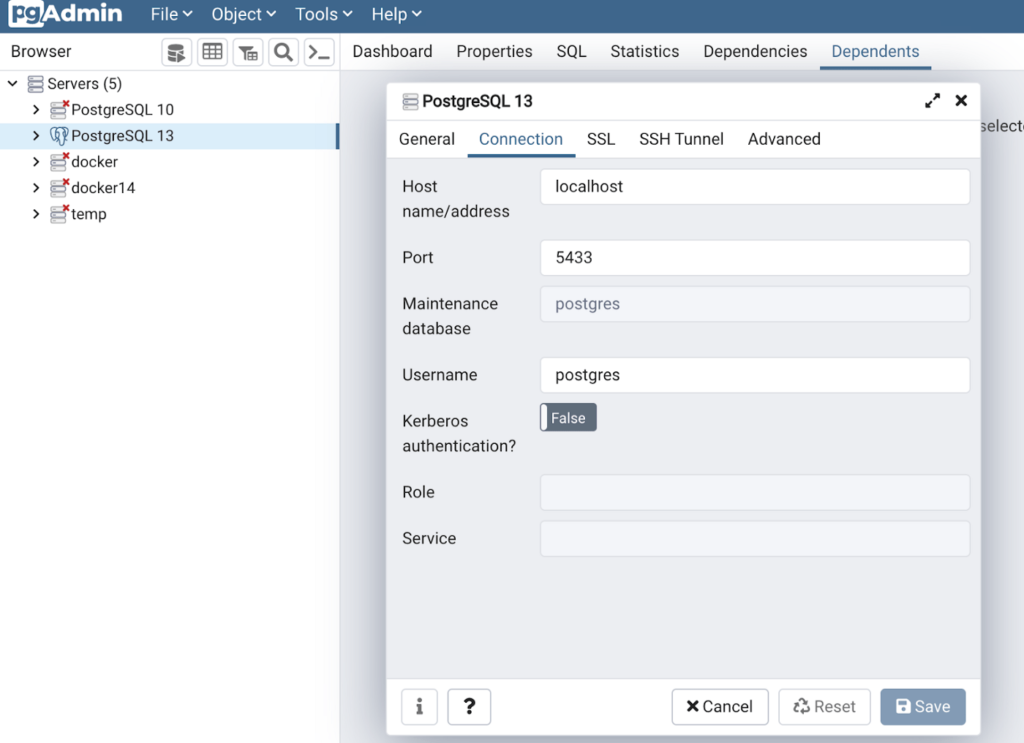
Task: Click the Port field showing 5433
Action: 755,257
